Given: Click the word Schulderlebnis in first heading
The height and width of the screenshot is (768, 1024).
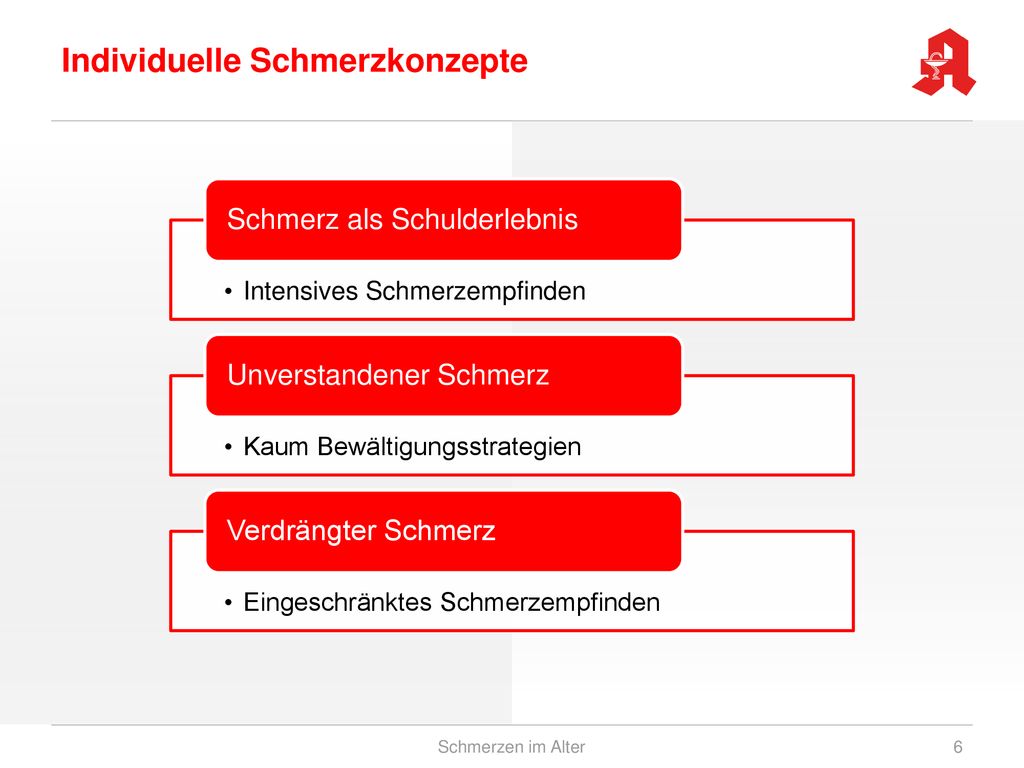Looking at the screenshot, I should click(485, 219).
